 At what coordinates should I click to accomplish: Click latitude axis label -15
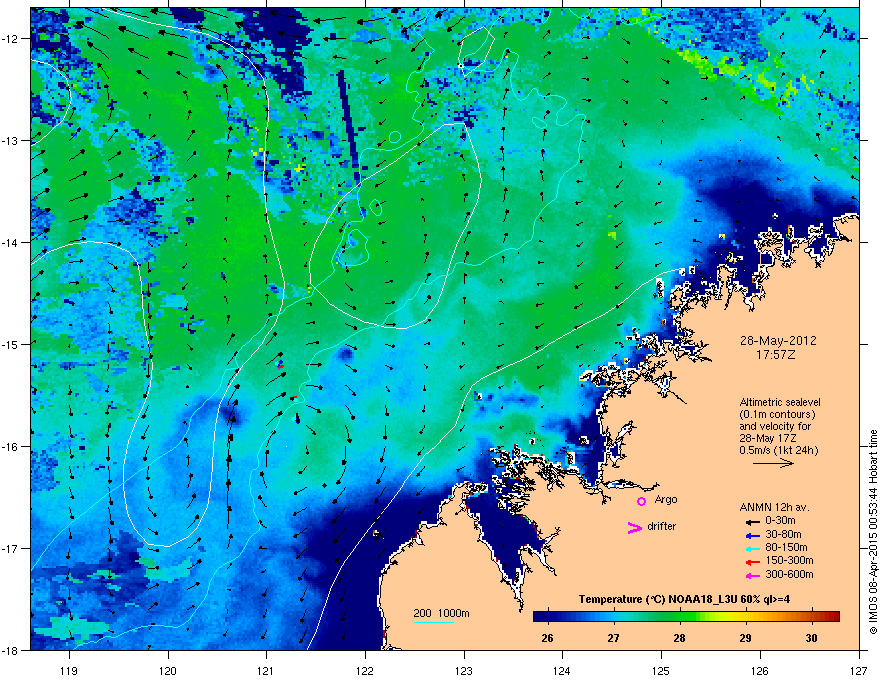[x=11, y=344]
